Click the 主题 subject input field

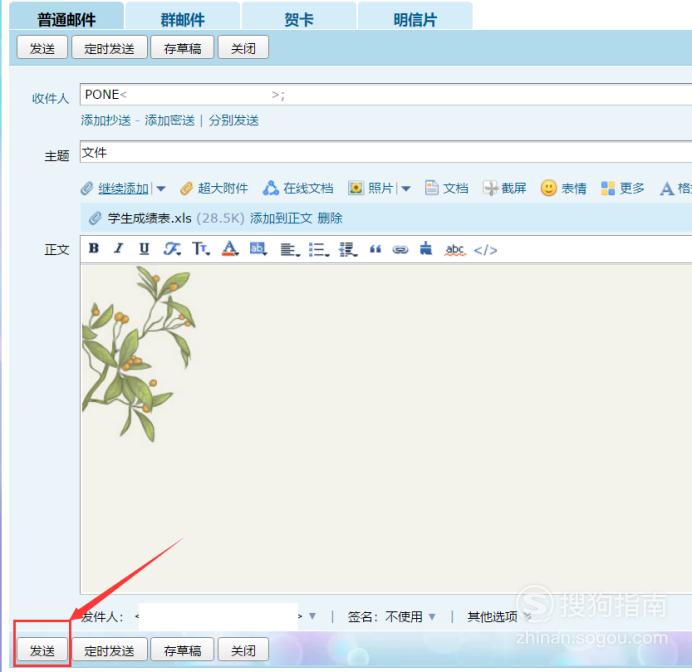(x=386, y=152)
